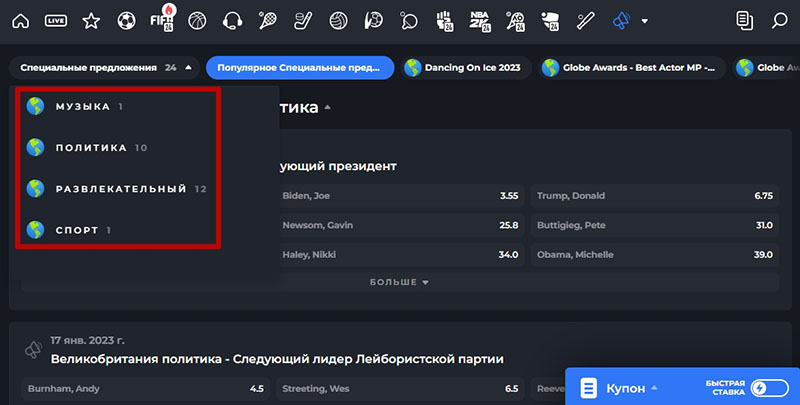Viewport: 800px width, 405px height.
Task: Select Популярное Специальные предложения tab
Action: [x=300, y=67]
